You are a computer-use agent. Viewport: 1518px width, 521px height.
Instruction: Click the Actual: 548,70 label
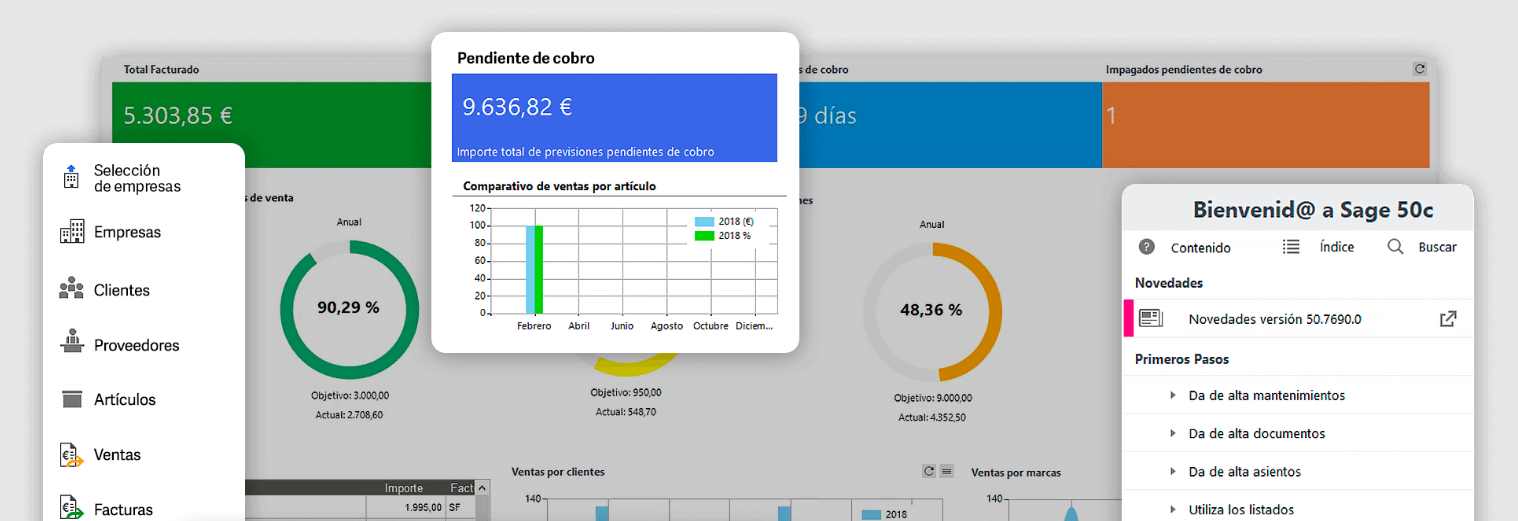click(x=626, y=411)
